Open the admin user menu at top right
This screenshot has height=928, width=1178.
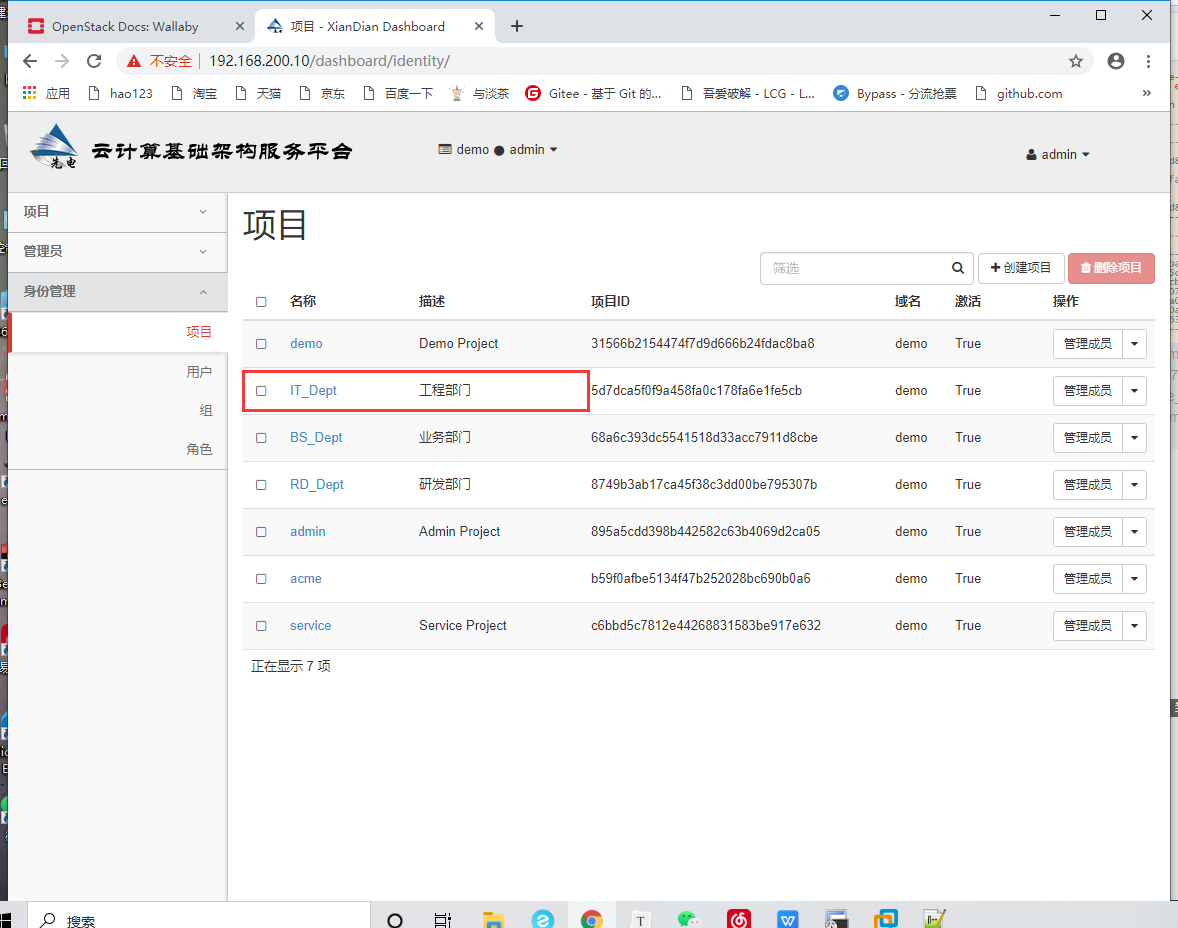tap(1057, 154)
